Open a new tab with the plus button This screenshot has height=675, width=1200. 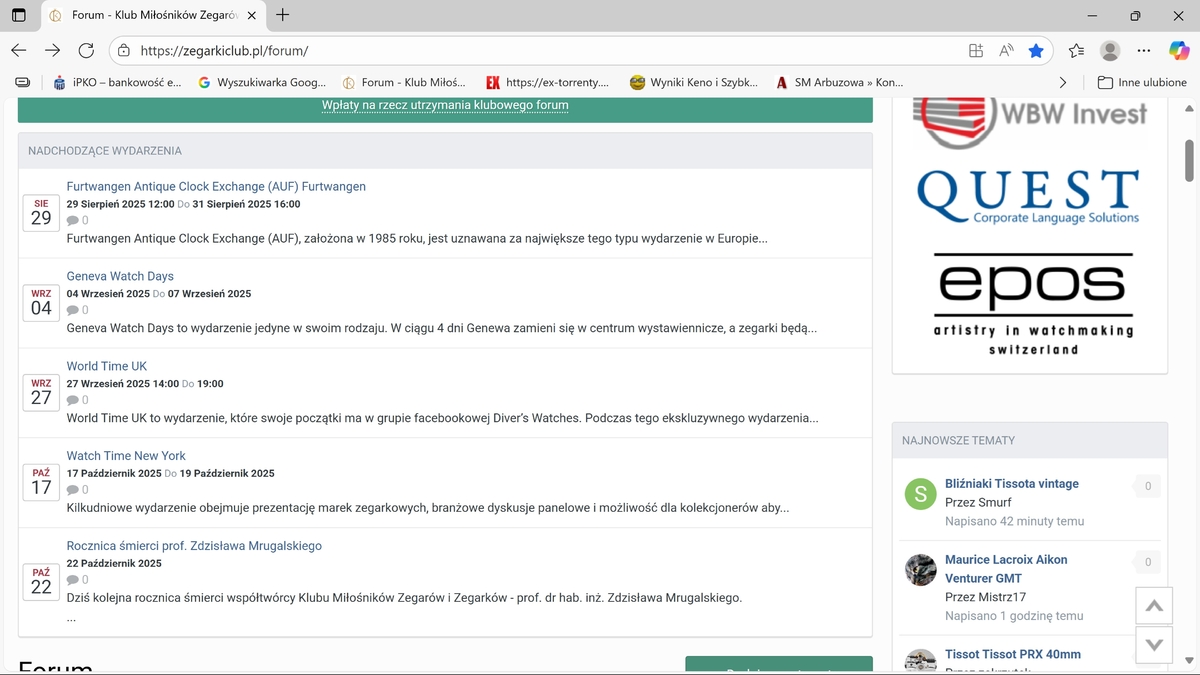click(283, 15)
